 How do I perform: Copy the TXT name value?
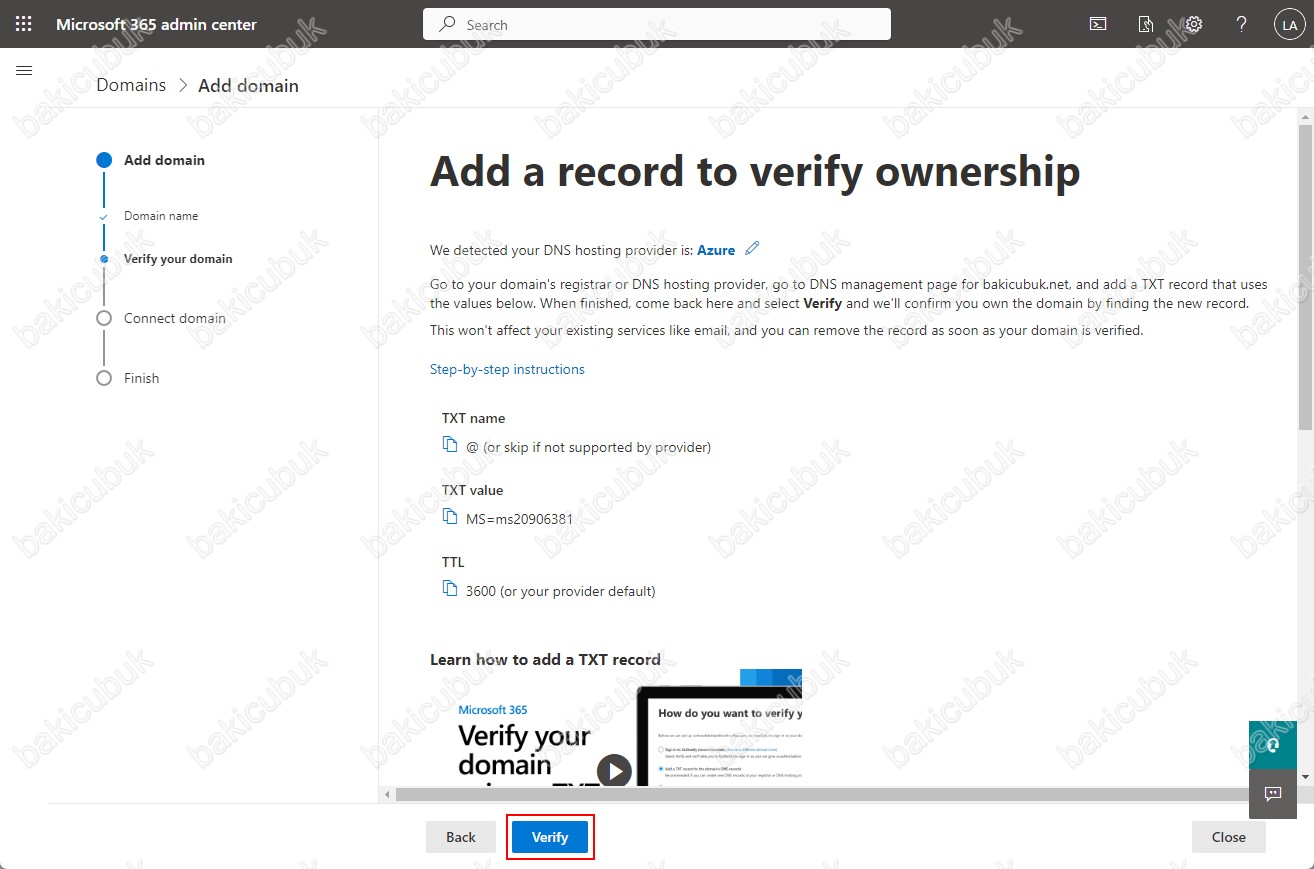pos(450,445)
